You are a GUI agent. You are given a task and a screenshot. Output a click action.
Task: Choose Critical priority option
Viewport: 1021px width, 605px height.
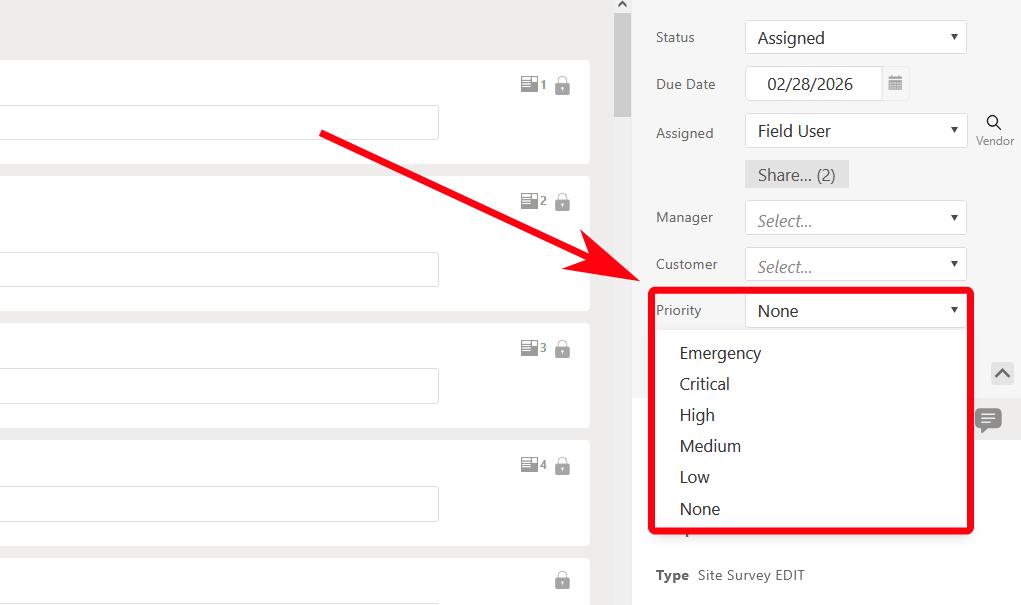pos(704,384)
